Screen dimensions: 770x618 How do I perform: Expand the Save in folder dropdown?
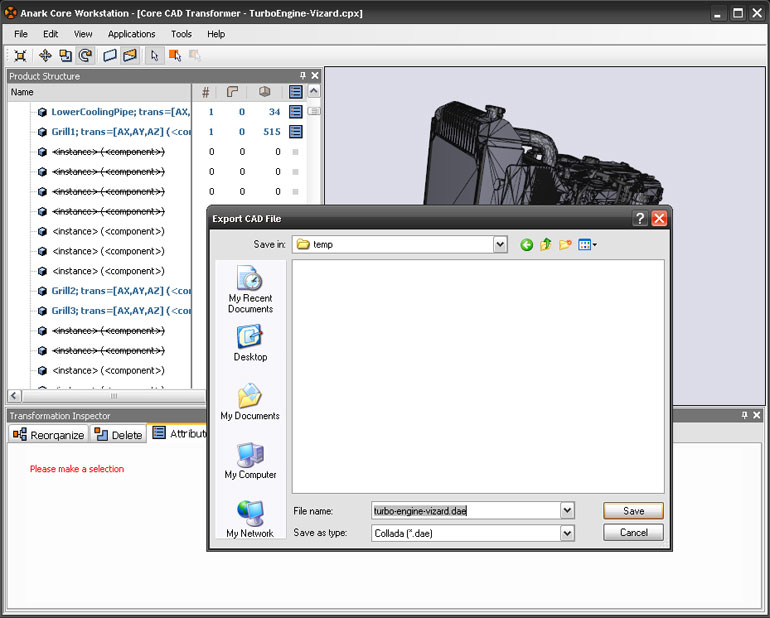(x=500, y=244)
